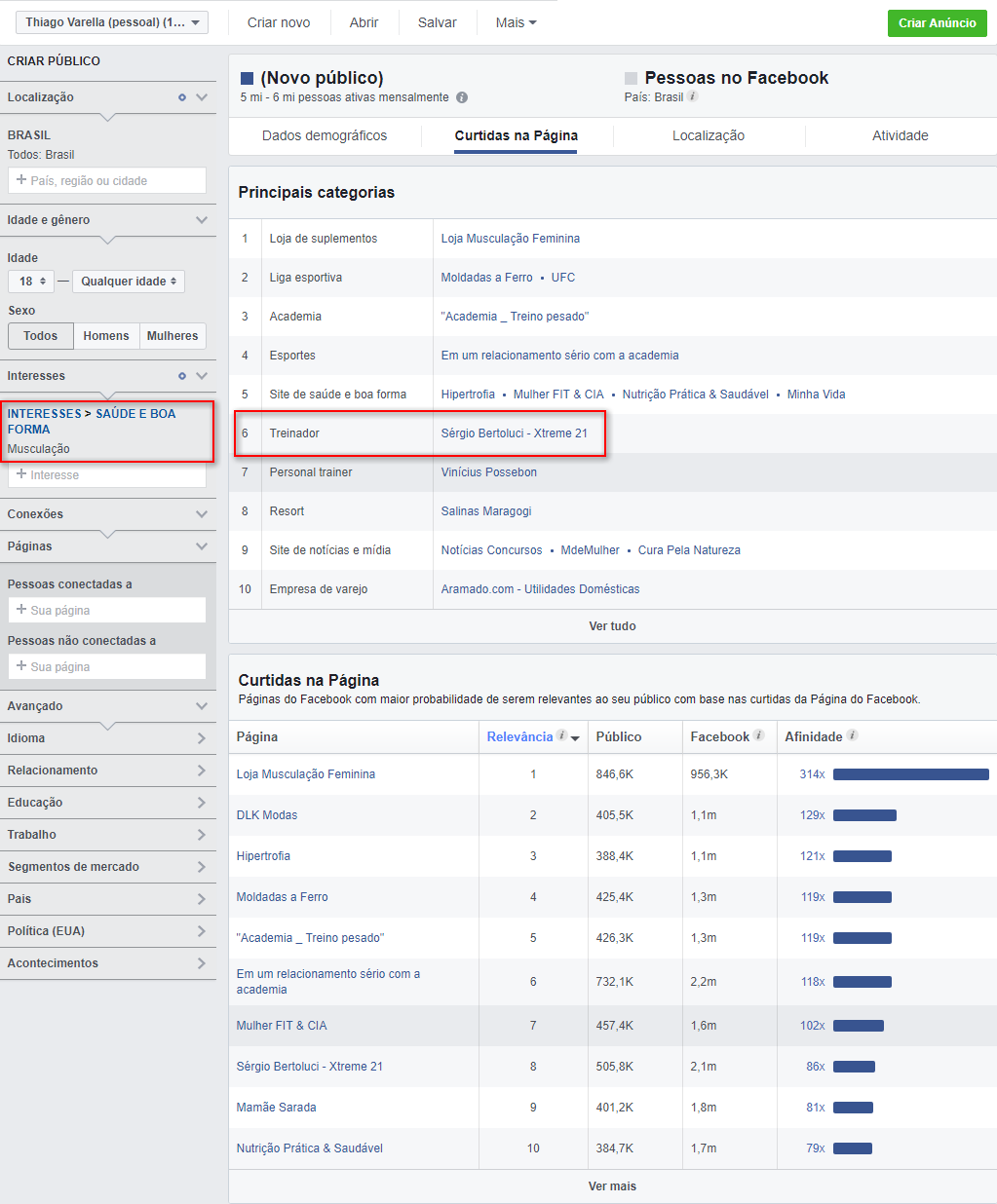997x1204 pixels.
Task: Select Homens gender filter
Action: 106,336
